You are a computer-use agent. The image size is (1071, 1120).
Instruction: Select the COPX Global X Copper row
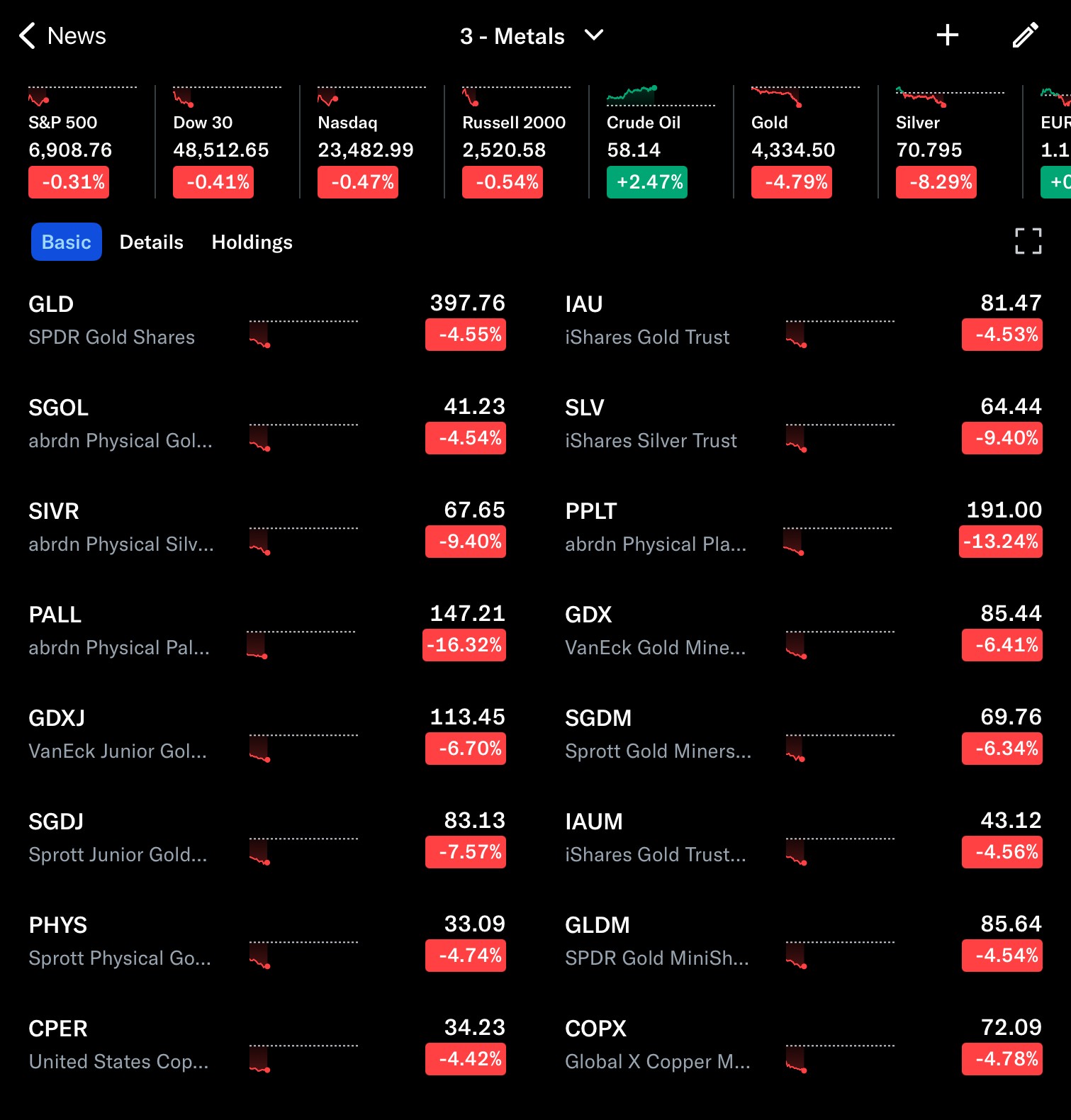point(657,1045)
